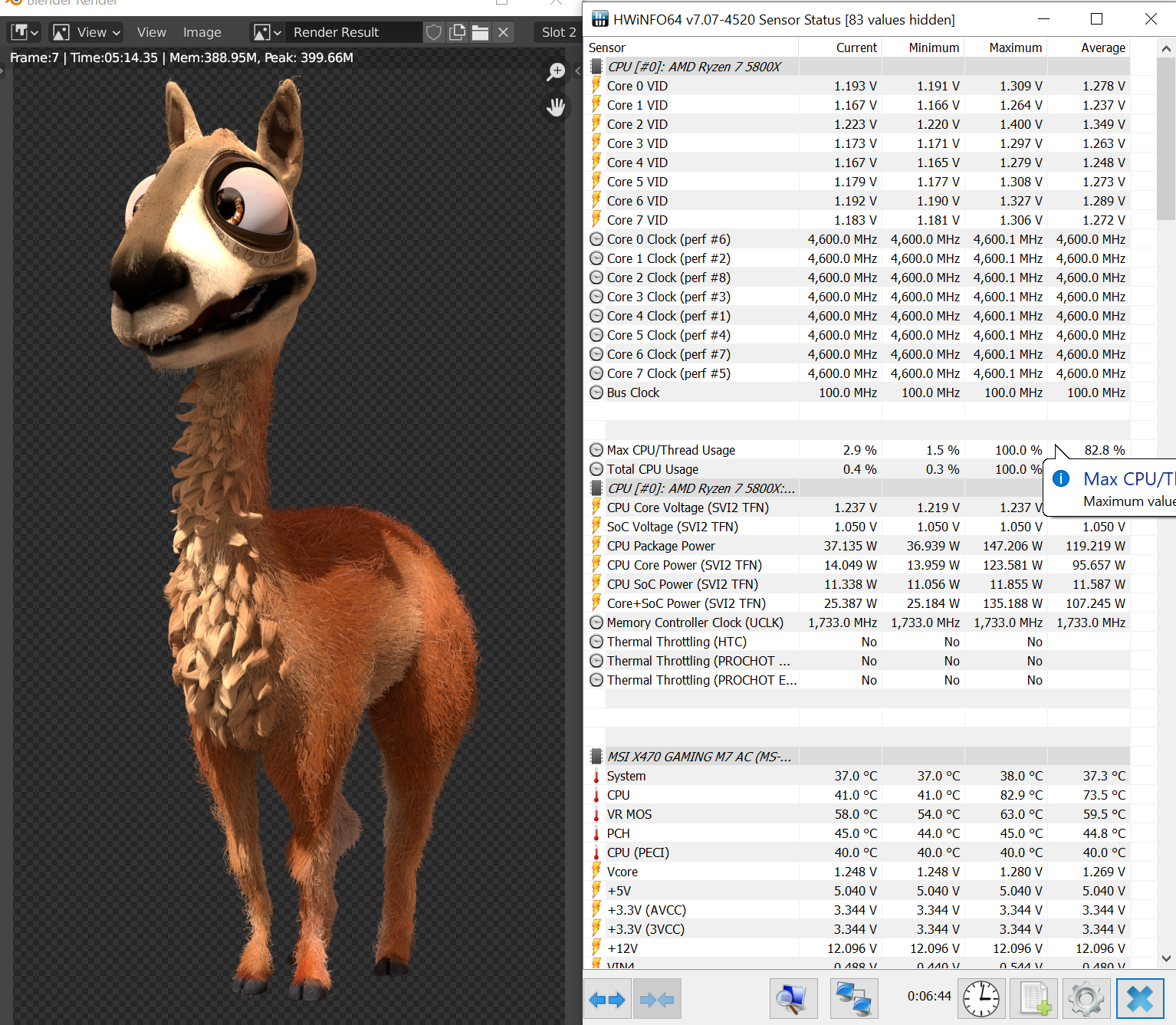The height and width of the screenshot is (1025, 1176).
Task: Click the Sensor column header
Action: pos(691,48)
